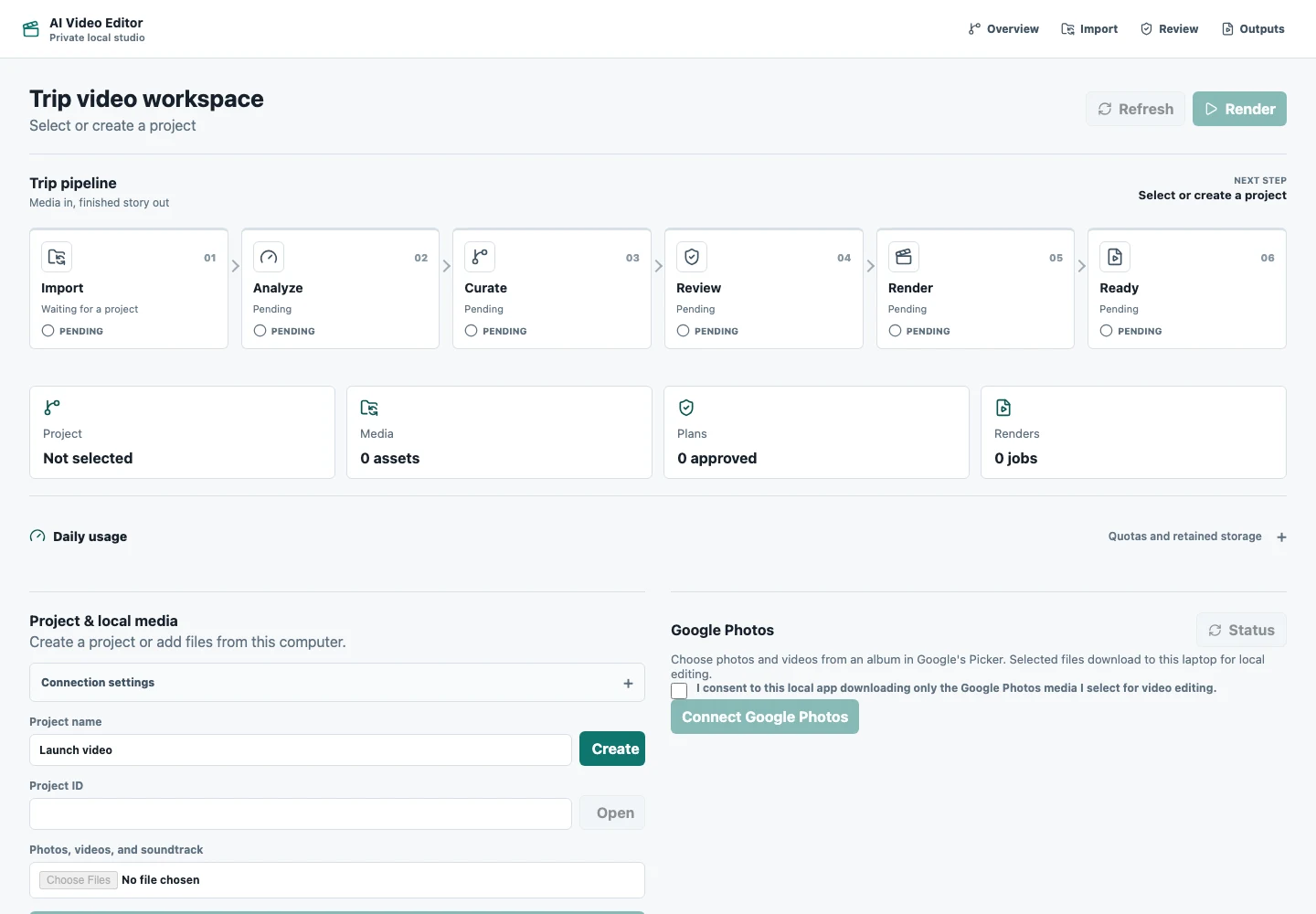Click Connect Google Photos
The image size is (1316, 914).
coord(765,717)
